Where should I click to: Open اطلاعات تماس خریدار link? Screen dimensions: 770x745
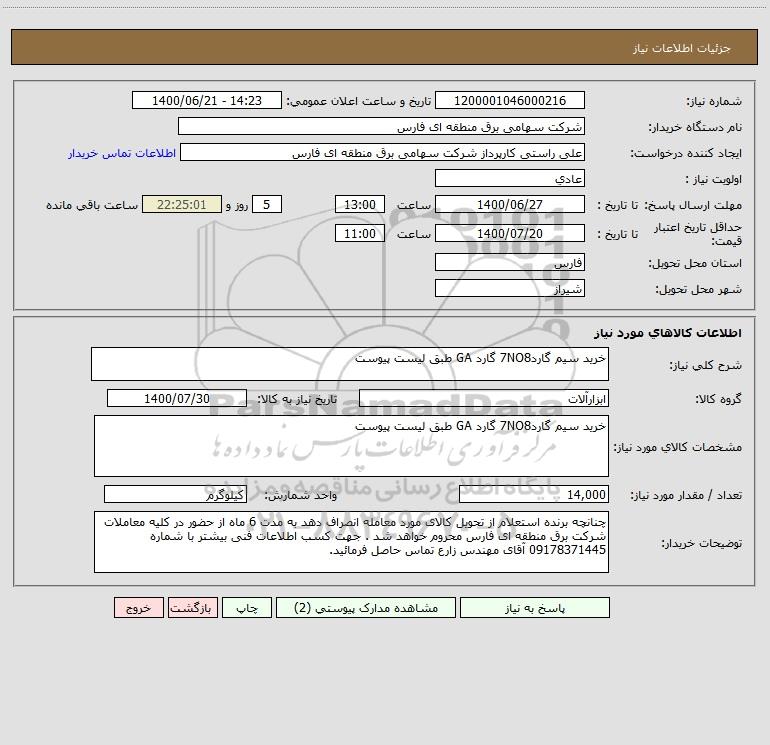122,153
